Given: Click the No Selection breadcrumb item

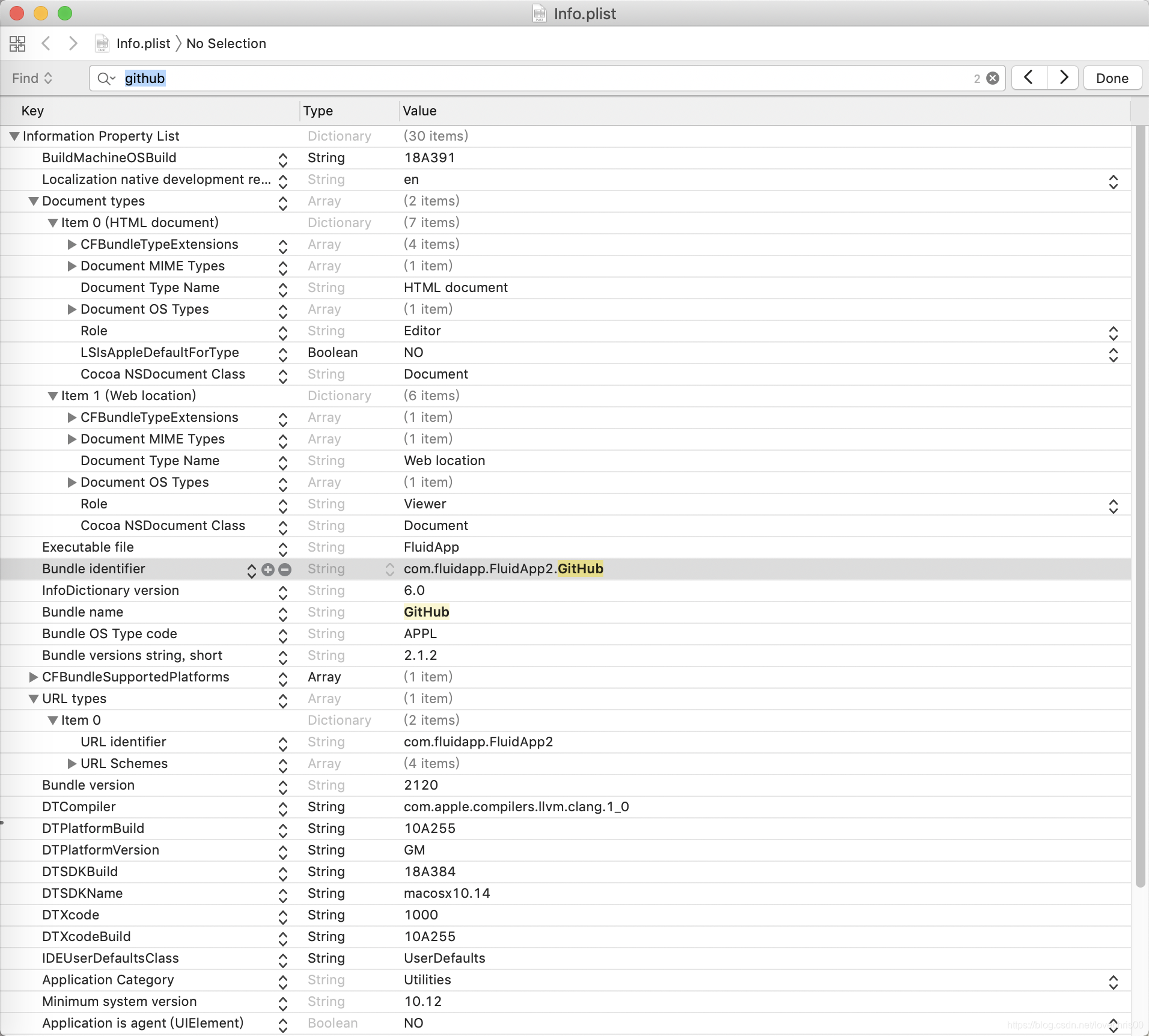Looking at the screenshot, I should [226, 43].
